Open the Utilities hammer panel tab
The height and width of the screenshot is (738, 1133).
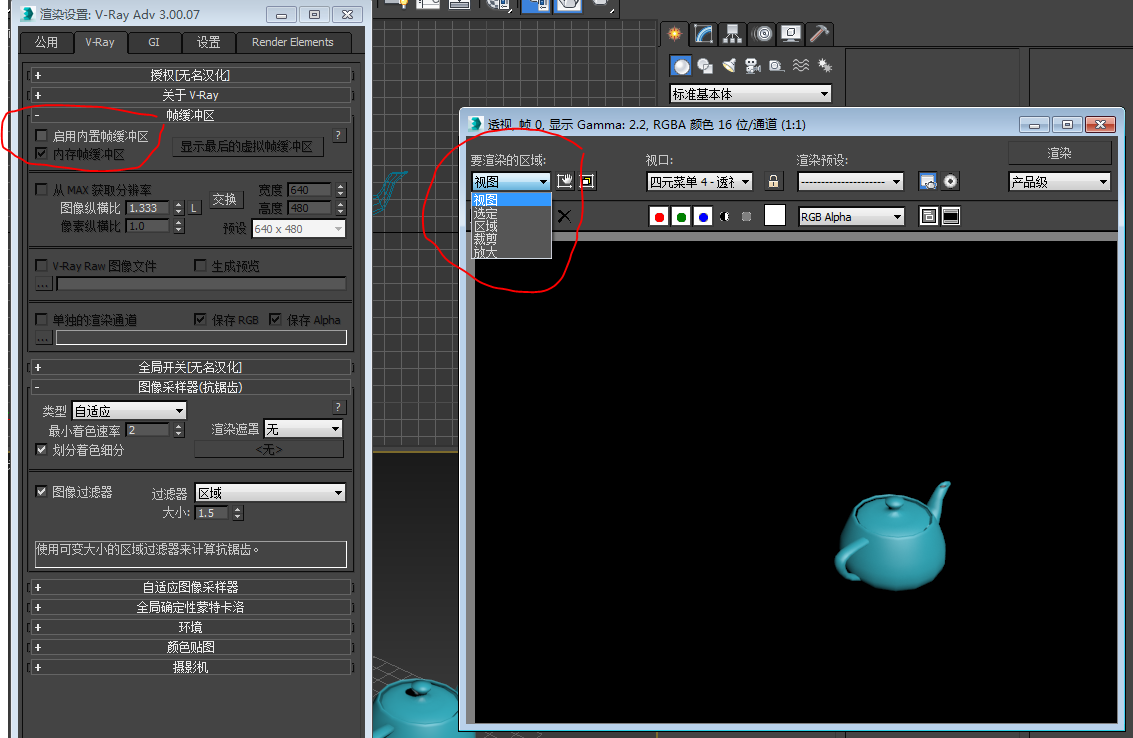pyautogui.click(x=819, y=34)
